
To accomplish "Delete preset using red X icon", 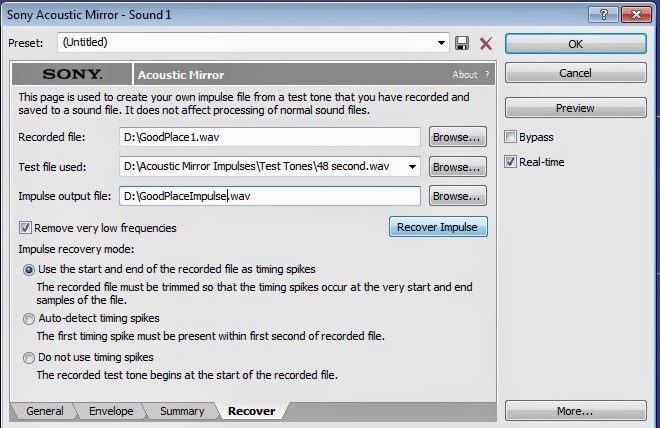I will pyautogui.click(x=486, y=43).
